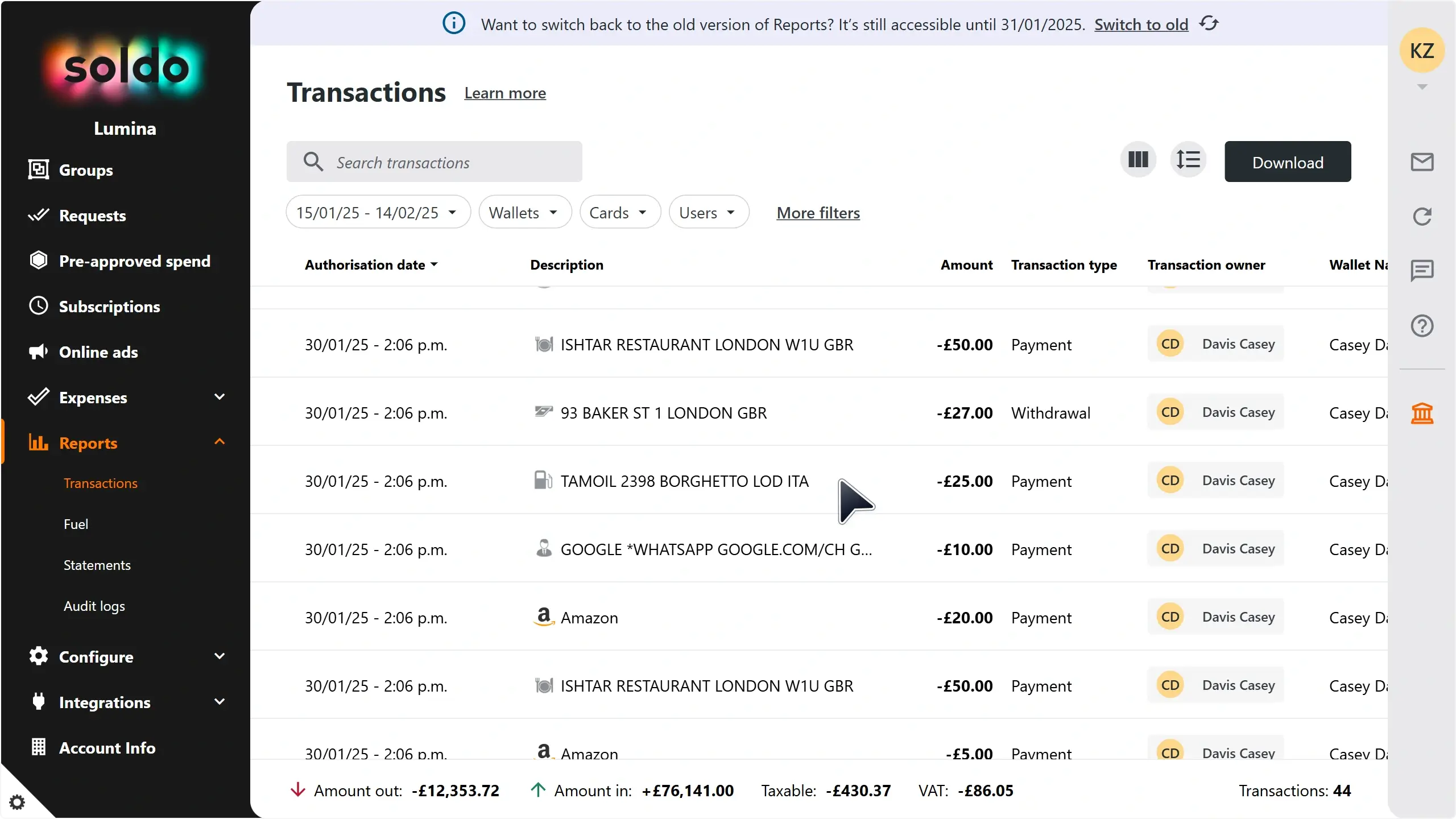Open the help question mark icon

(1422, 326)
